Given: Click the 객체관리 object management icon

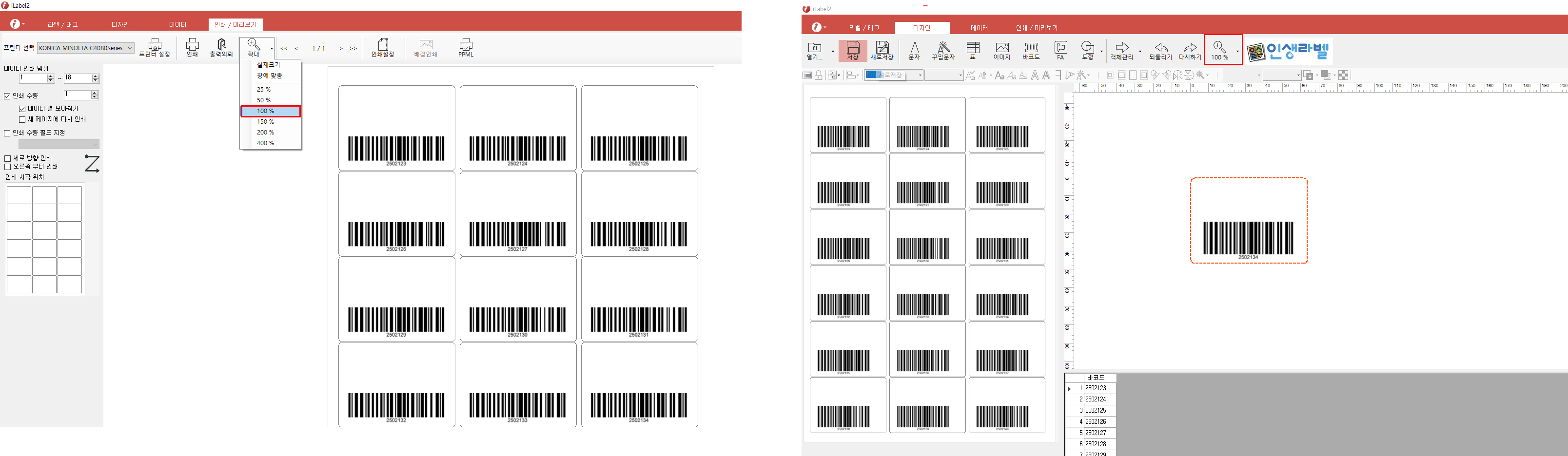Looking at the screenshot, I should (1122, 51).
